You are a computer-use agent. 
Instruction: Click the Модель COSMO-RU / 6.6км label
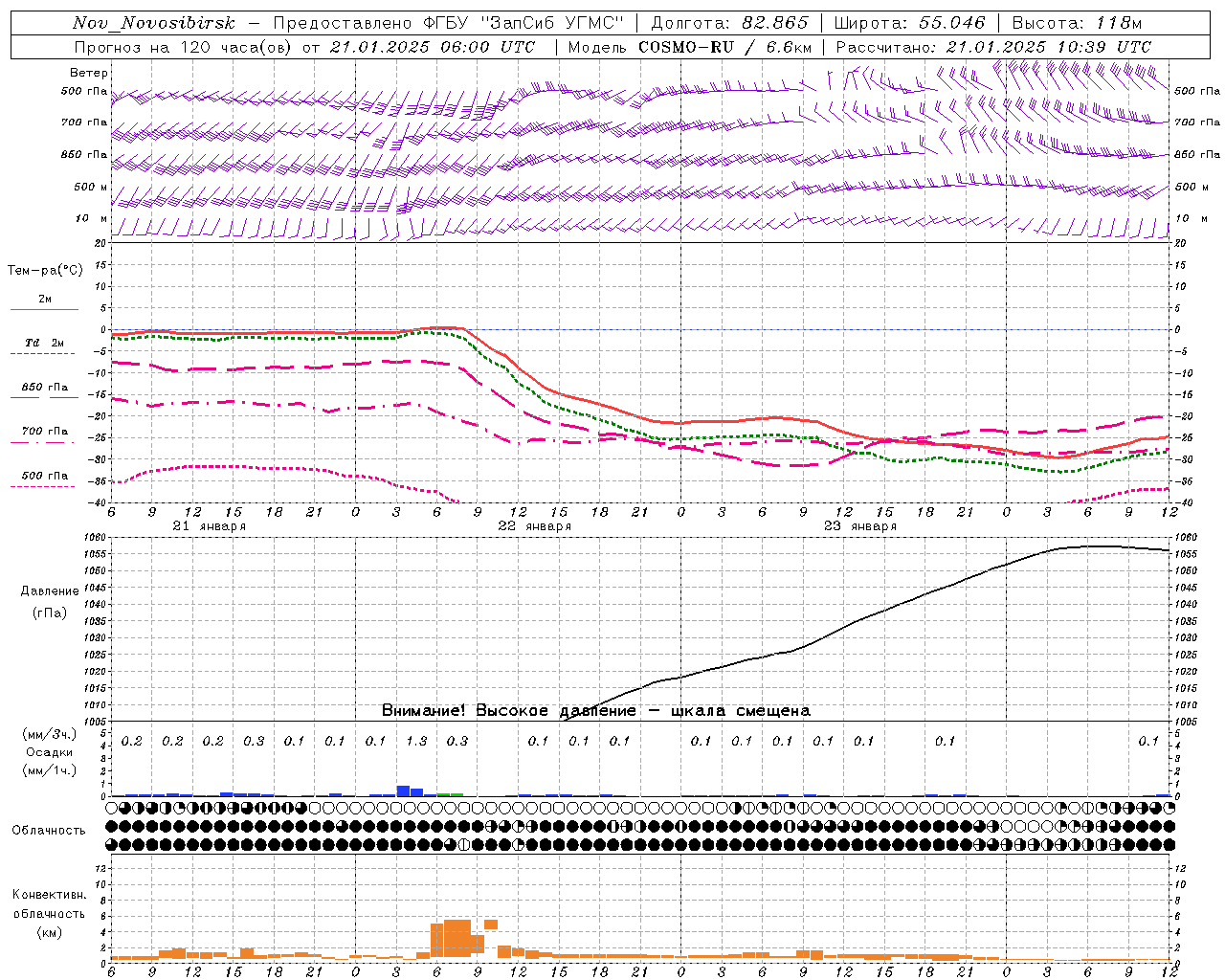(x=690, y=47)
